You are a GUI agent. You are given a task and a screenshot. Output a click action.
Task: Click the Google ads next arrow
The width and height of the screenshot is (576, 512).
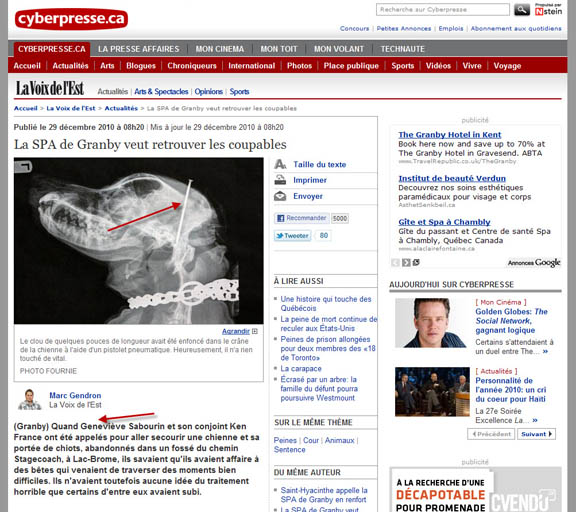(406, 263)
